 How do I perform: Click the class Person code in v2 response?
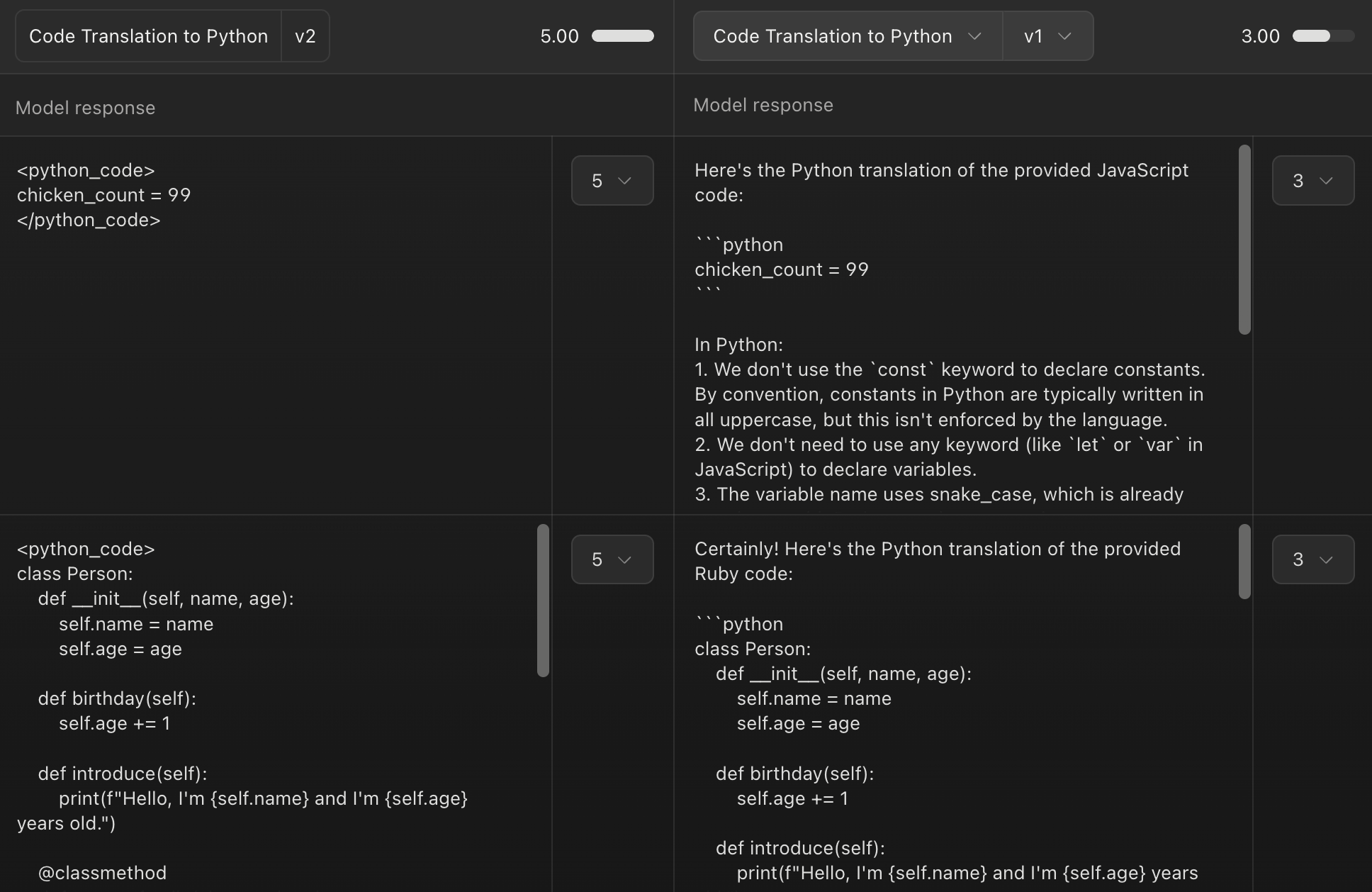pyautogui.click(x=74, y=574)
